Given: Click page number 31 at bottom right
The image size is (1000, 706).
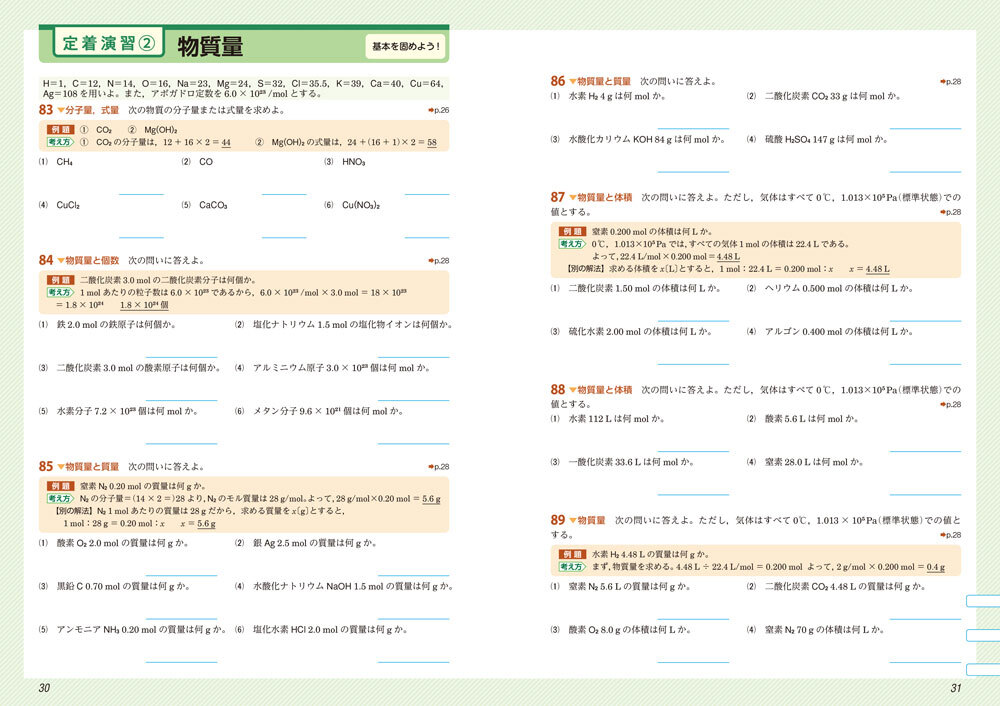Looking at the screenshot, I should pyautogui.click(x=954, y=688).
